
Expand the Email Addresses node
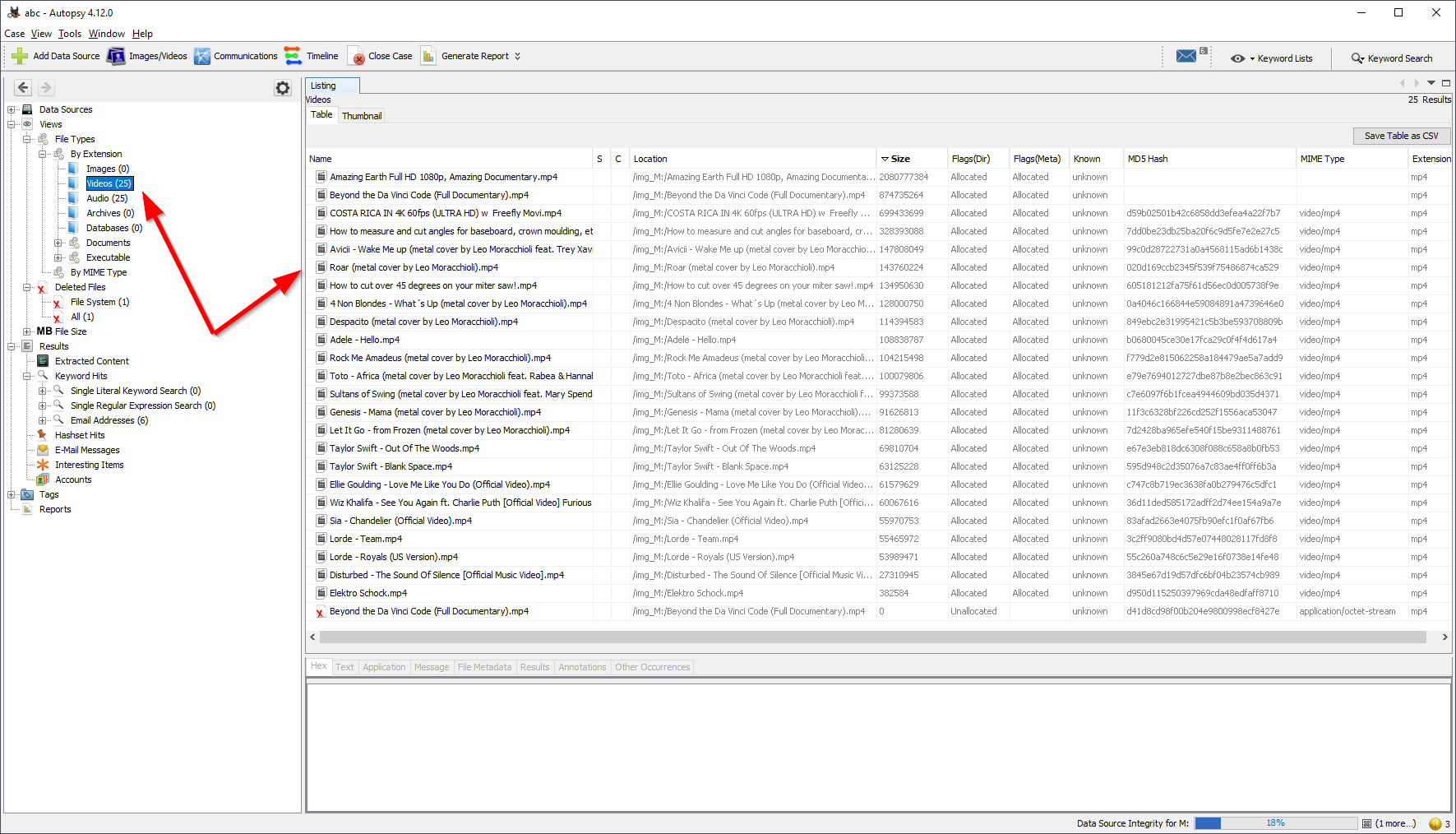point(43,420)
